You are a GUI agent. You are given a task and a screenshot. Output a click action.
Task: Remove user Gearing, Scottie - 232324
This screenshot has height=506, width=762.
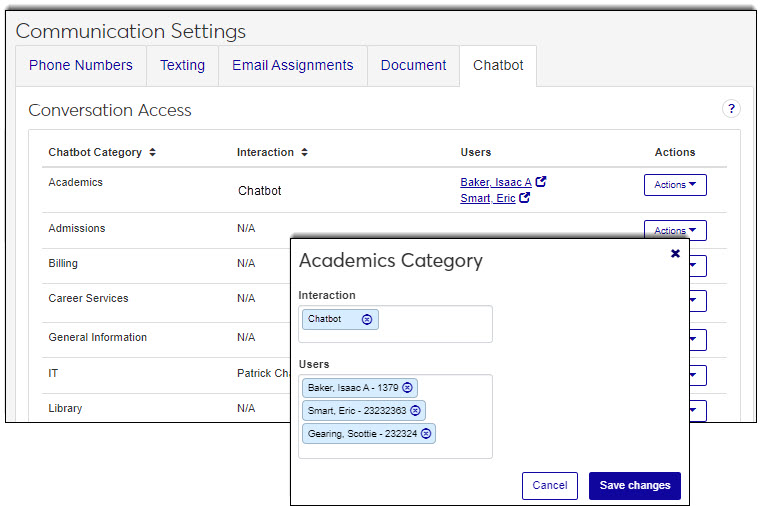click(x=426, y=434)
